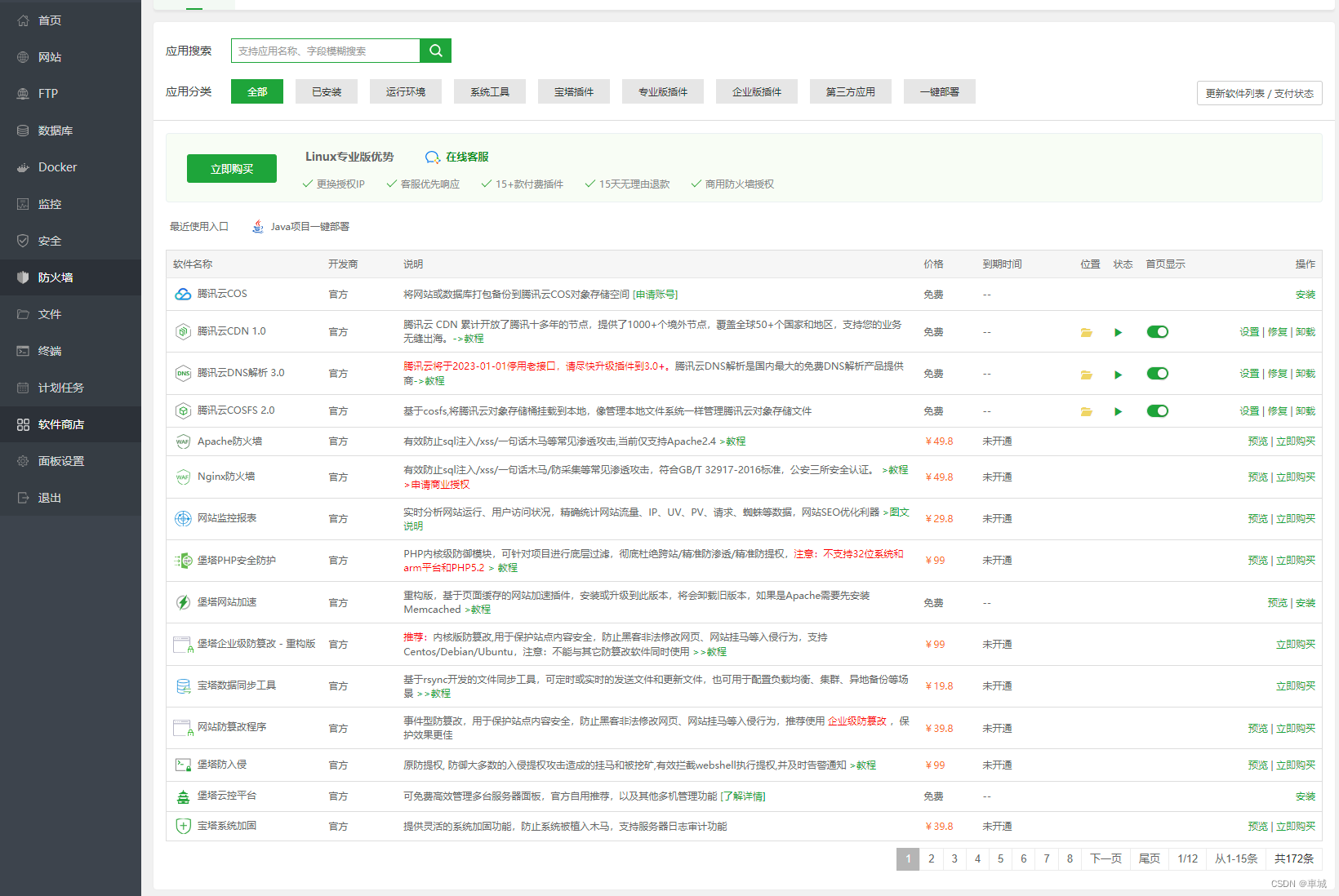
Task: Click the 立即购买 green banner button
Action: 232,169
